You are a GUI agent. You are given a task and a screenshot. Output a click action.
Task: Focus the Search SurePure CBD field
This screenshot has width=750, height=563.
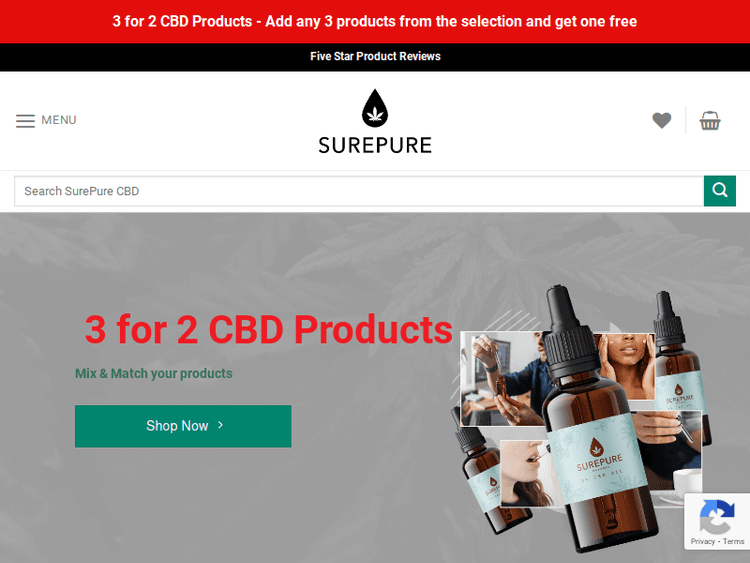[359, 191]
